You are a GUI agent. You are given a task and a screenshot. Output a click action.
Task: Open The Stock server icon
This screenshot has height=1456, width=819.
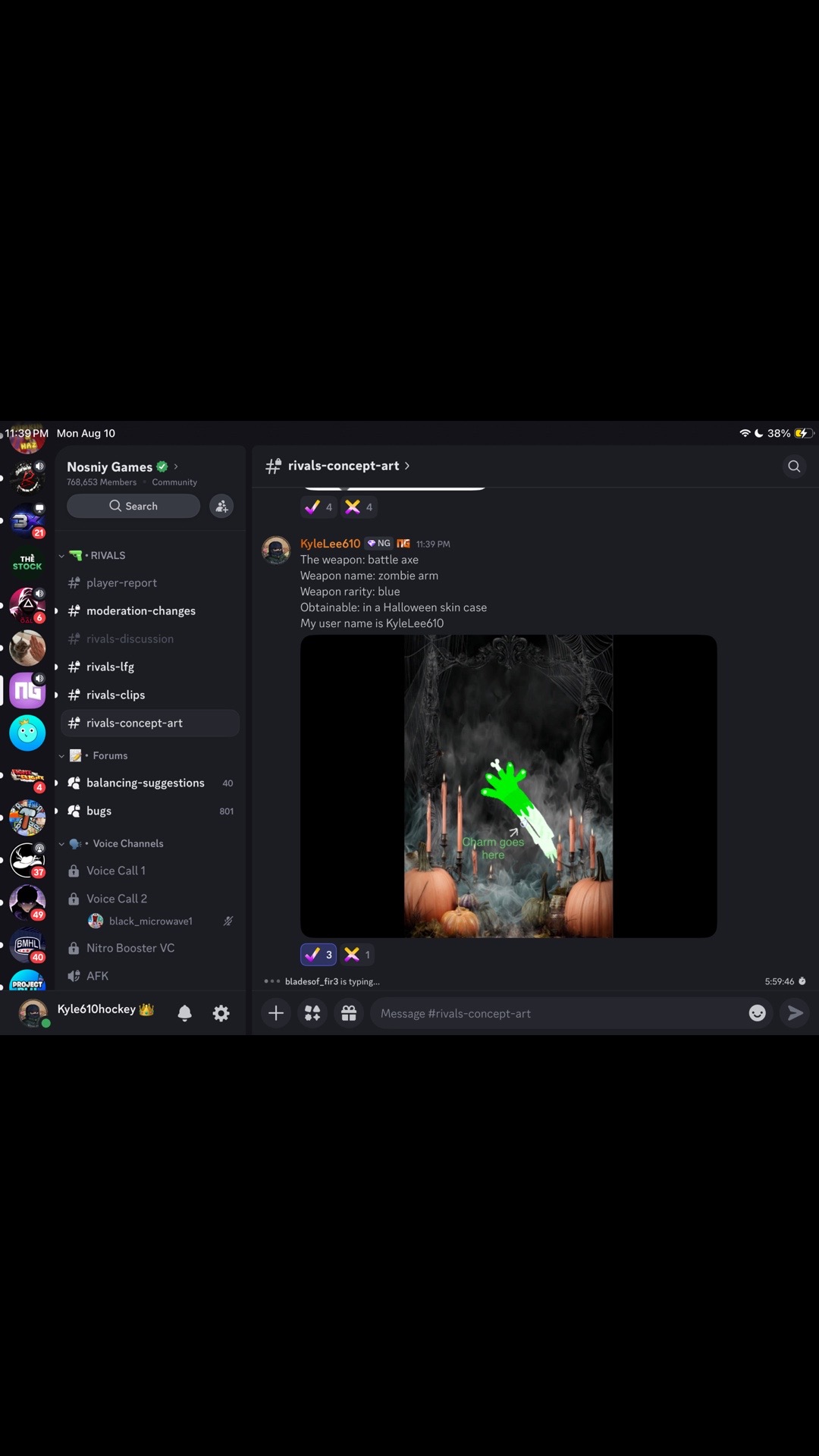coord(27,563)
